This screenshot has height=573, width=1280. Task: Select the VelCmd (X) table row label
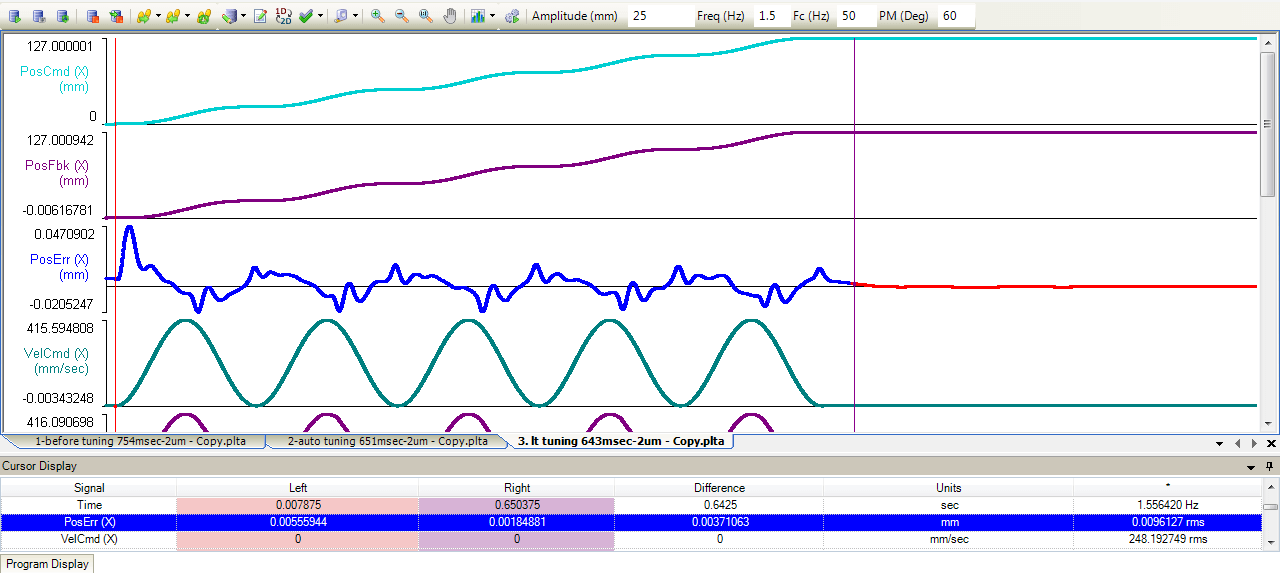click(x=89, y=539)
